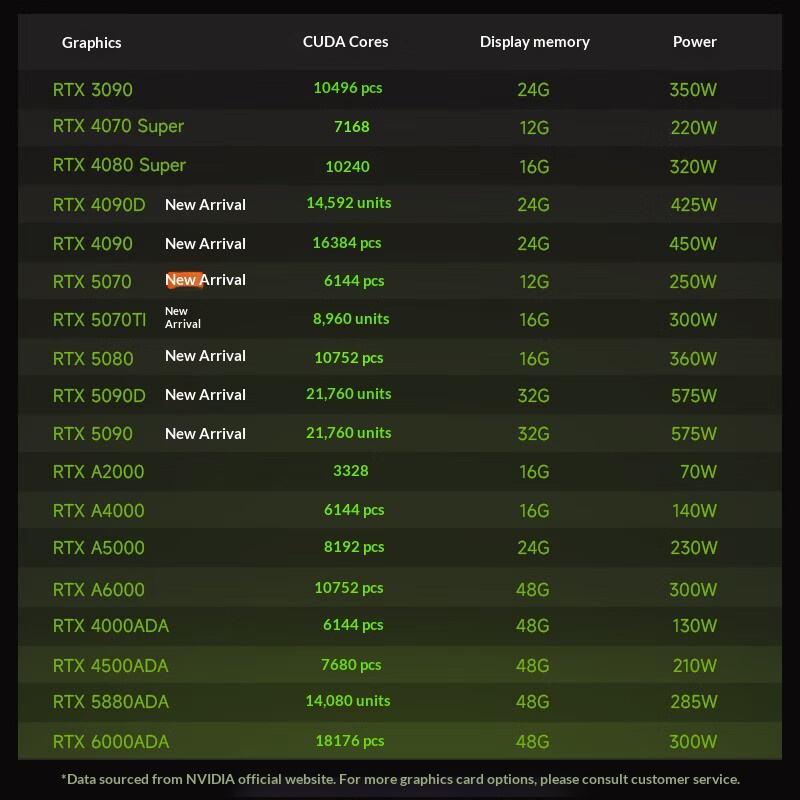
Task: Click the RTX 4070 Super name
Action: [118, 126]
